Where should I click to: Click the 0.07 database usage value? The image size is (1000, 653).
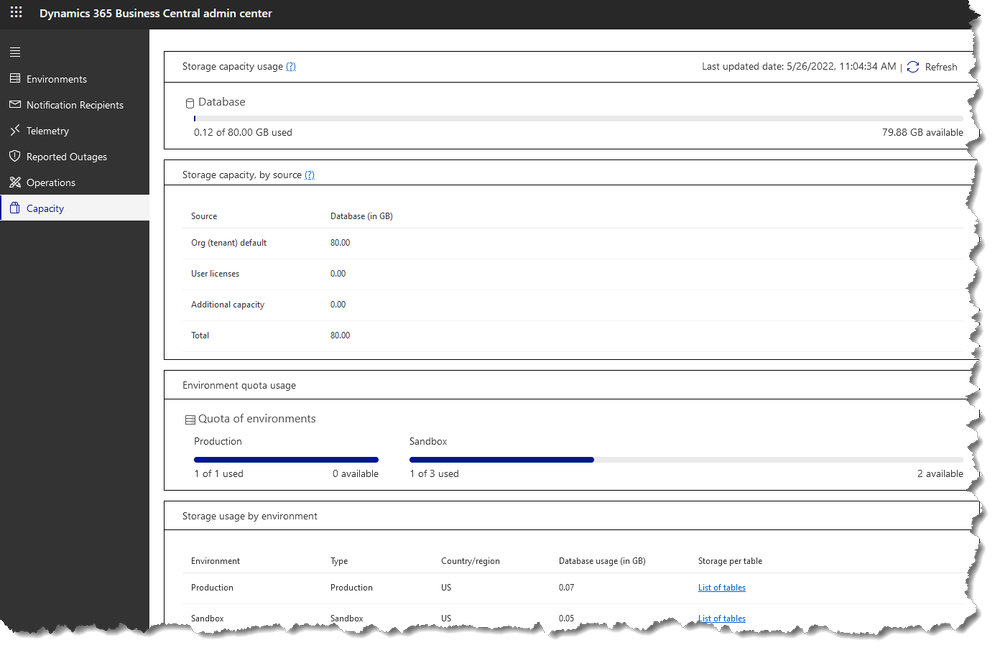pyautogui.click(x=566, y=587)
